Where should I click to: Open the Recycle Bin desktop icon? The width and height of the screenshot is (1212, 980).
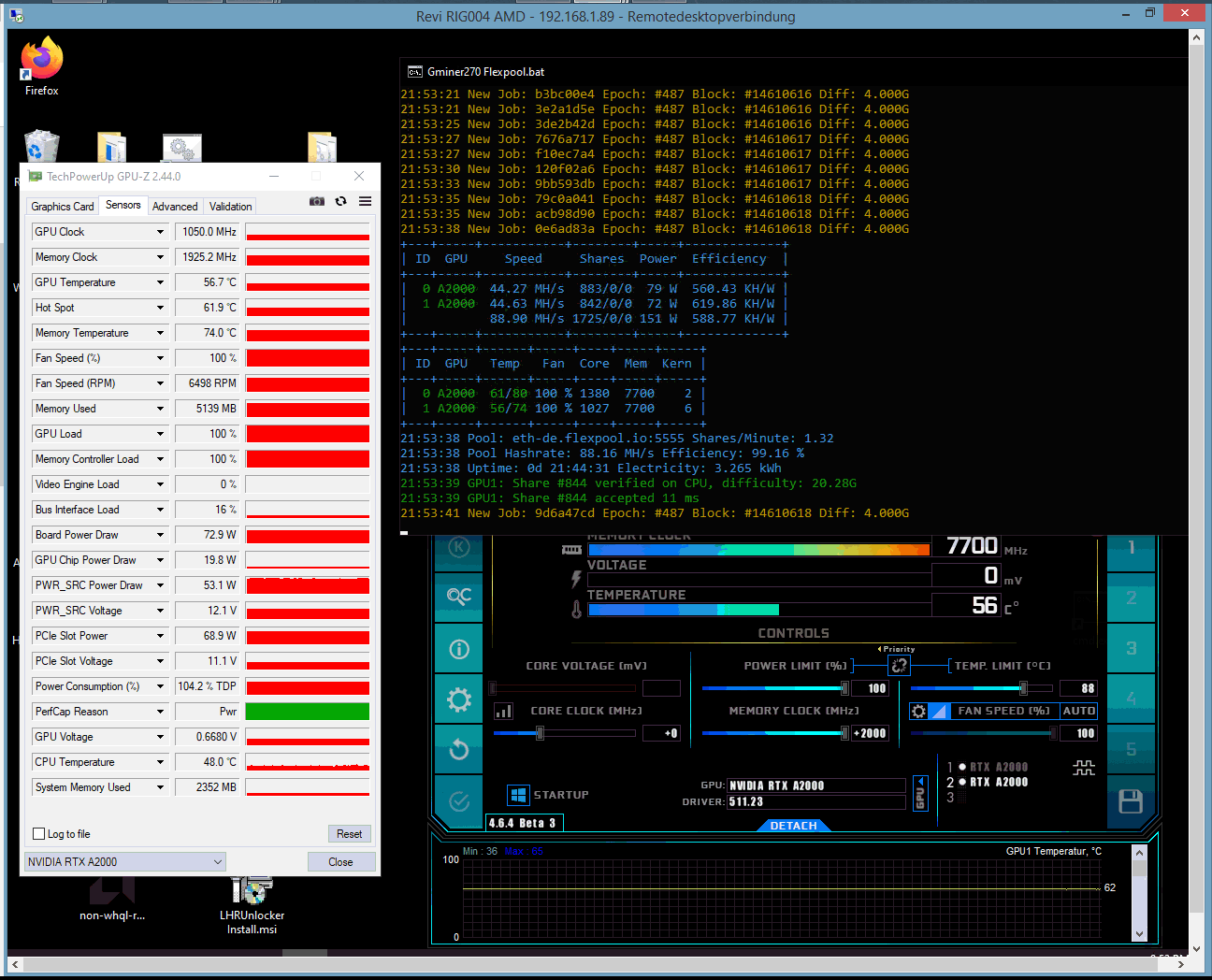[42, 147]
